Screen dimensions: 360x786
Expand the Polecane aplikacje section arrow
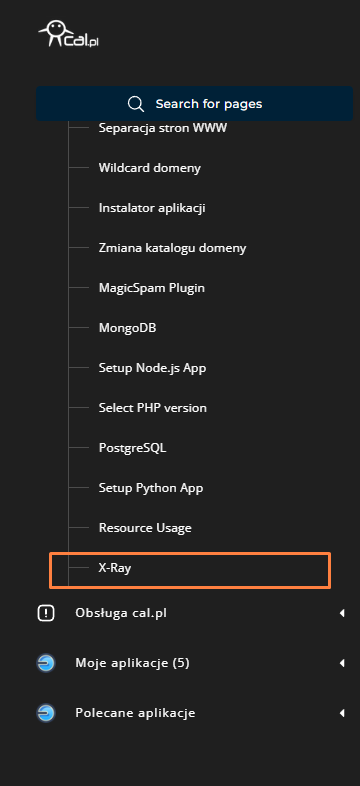[342, 713]
